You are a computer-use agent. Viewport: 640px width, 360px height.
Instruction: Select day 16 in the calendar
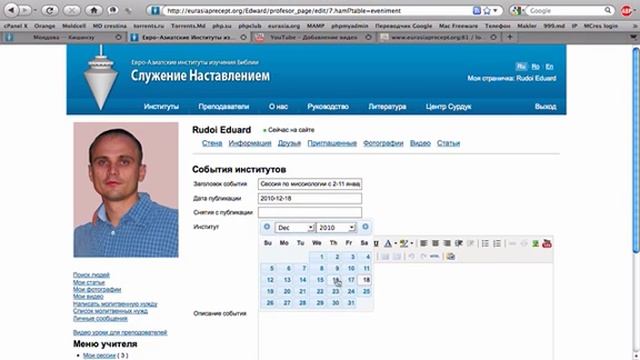tap(336, 280)
